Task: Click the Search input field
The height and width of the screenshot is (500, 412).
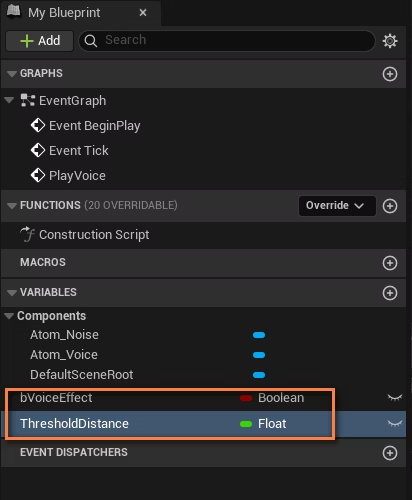Action: tap(227, 41)
